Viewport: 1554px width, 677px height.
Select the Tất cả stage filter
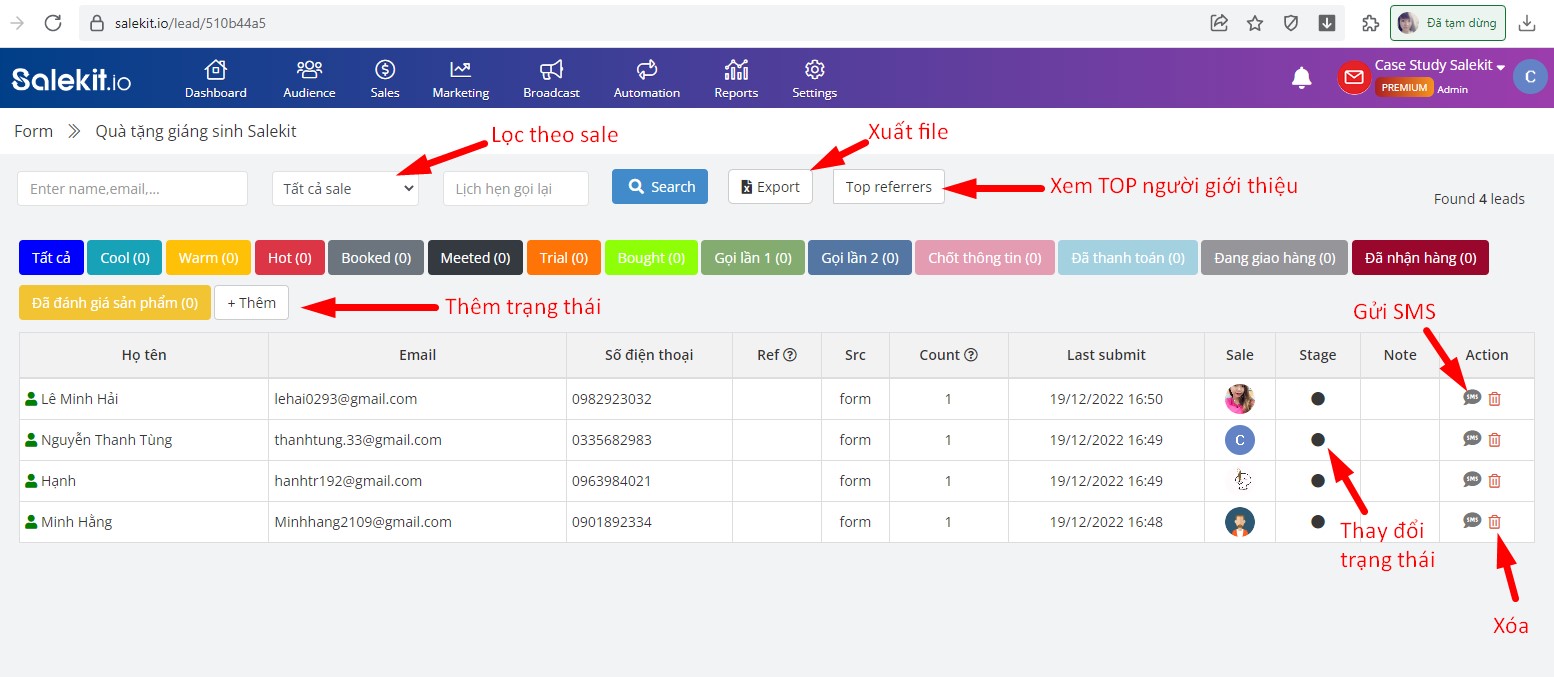pyautogui.click(x=51, y=258)
